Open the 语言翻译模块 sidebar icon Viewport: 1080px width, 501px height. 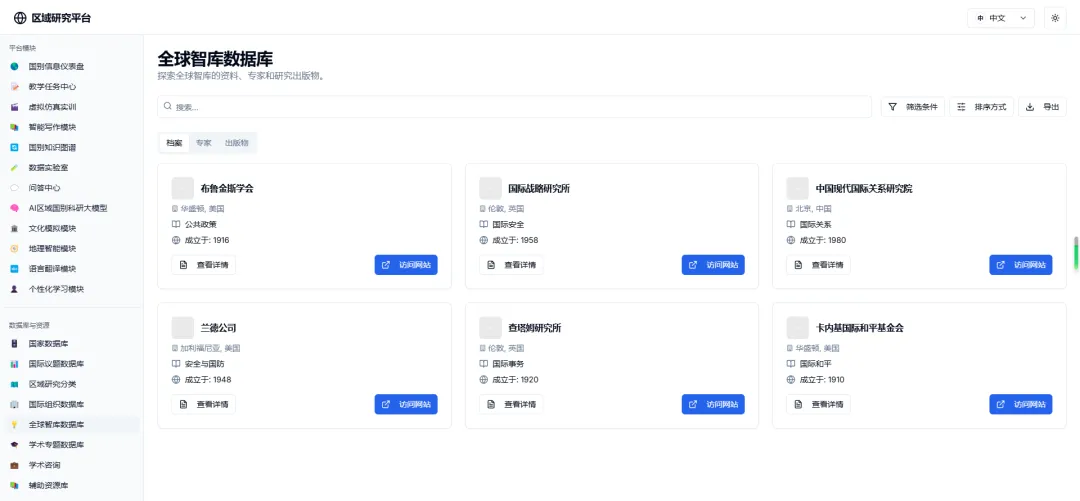(15, 268)
